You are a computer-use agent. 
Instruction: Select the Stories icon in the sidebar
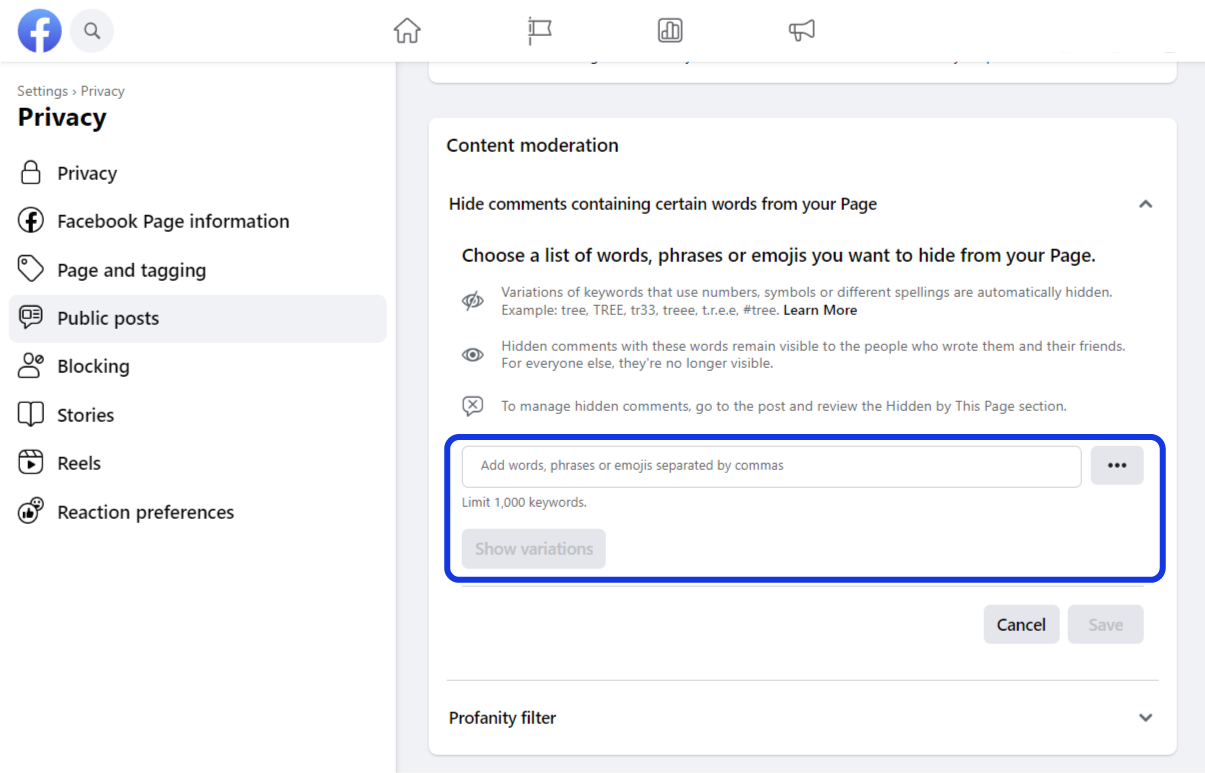point(31,414)
